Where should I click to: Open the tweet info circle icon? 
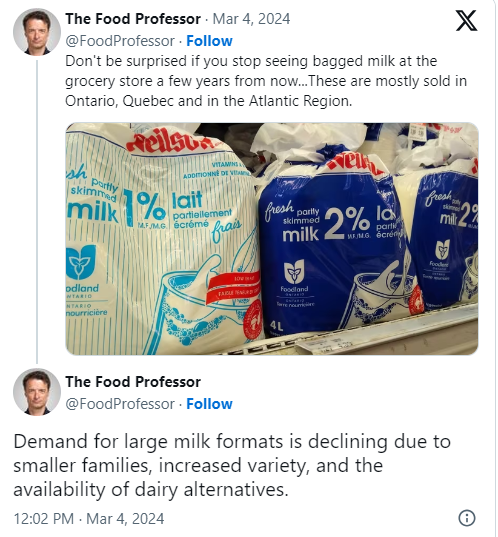click(467, 518)
